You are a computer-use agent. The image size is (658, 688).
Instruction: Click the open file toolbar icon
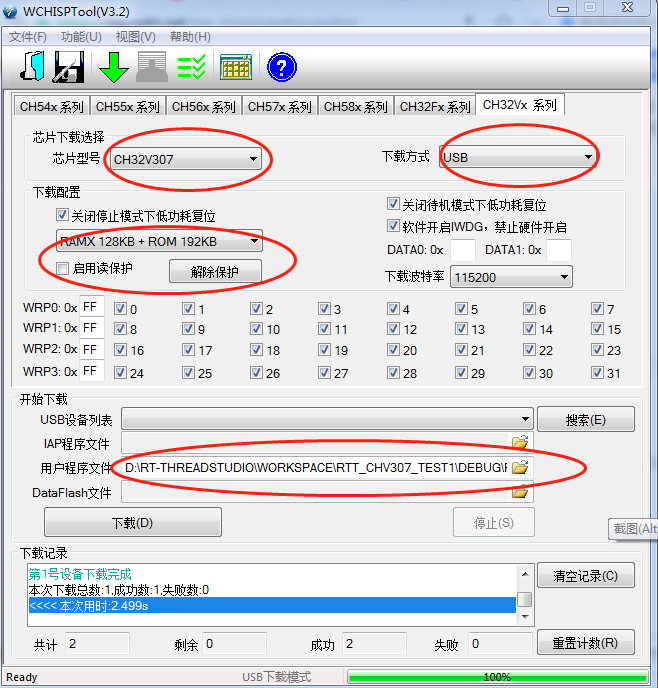click(x=32, y=67)
